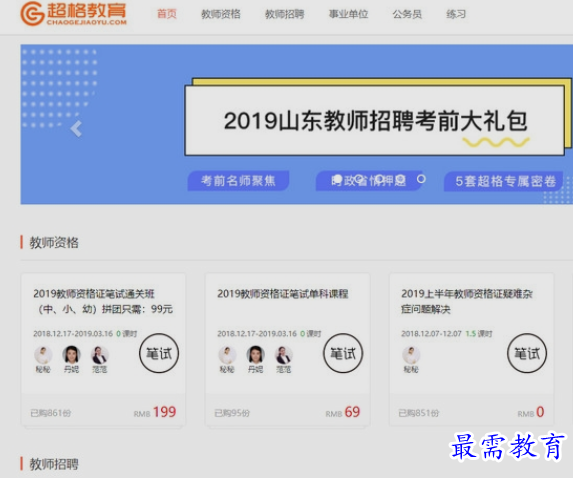
Task: Click third teacher avatar on 通关班 card
Action: [x=99, y=354]
